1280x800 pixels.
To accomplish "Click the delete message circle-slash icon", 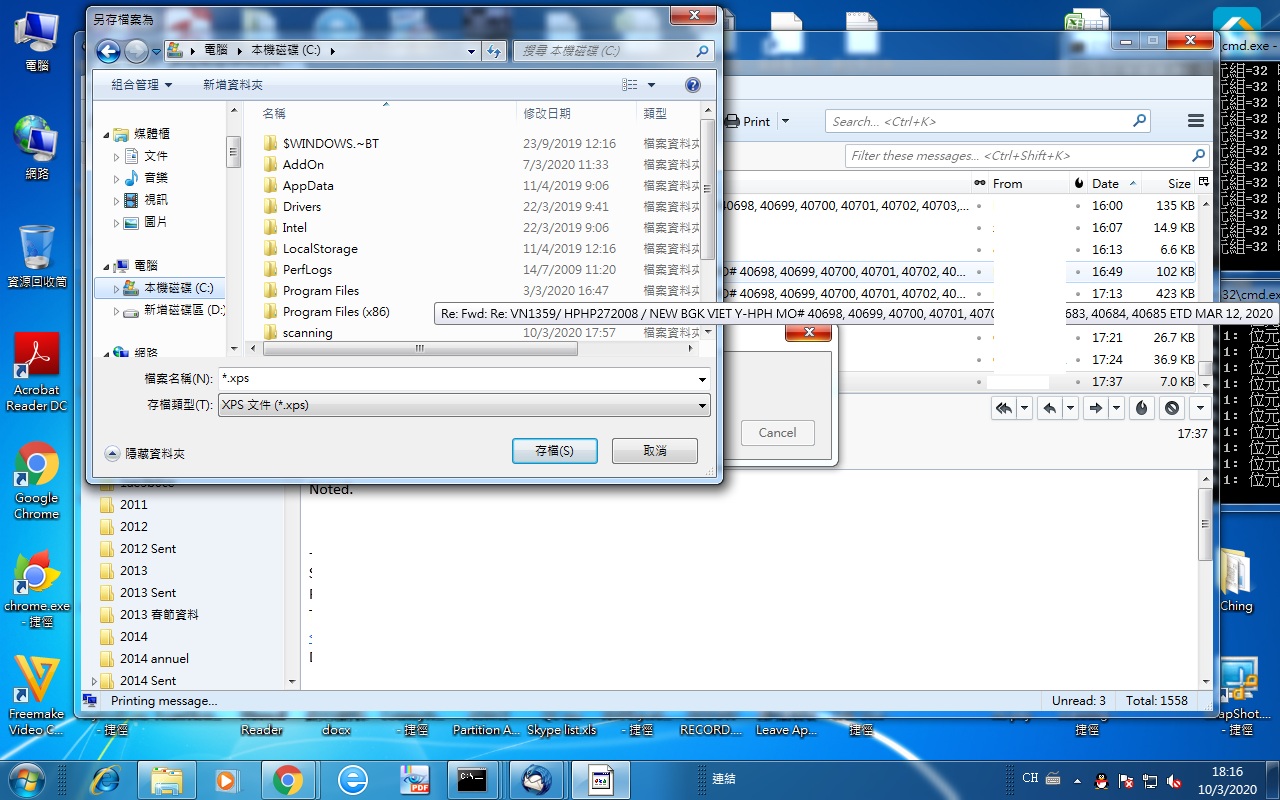I will coord(1172,408).
